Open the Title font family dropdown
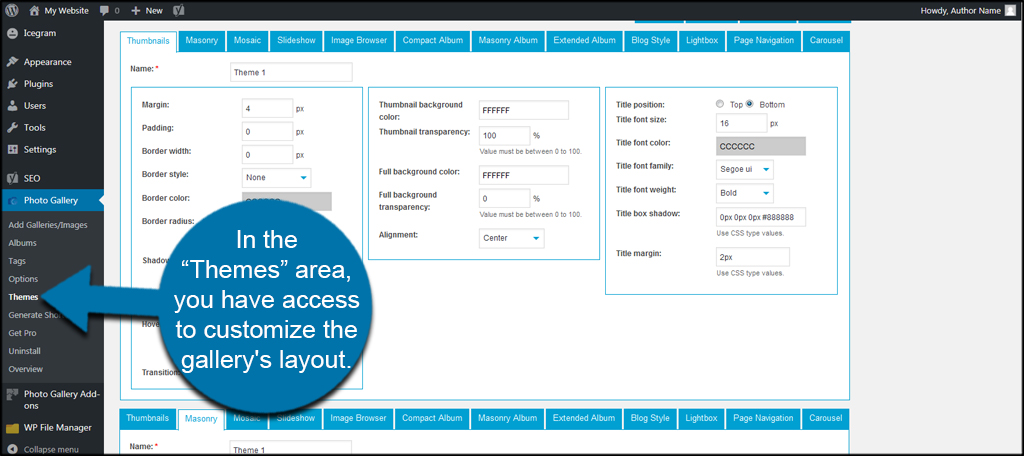The height and width of the screenshot is (456, 1024). (x=744, y=170)
